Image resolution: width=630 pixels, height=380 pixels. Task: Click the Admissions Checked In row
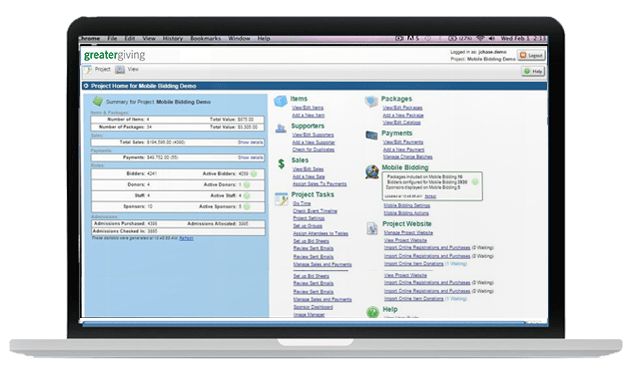click(x=178, y=231)
